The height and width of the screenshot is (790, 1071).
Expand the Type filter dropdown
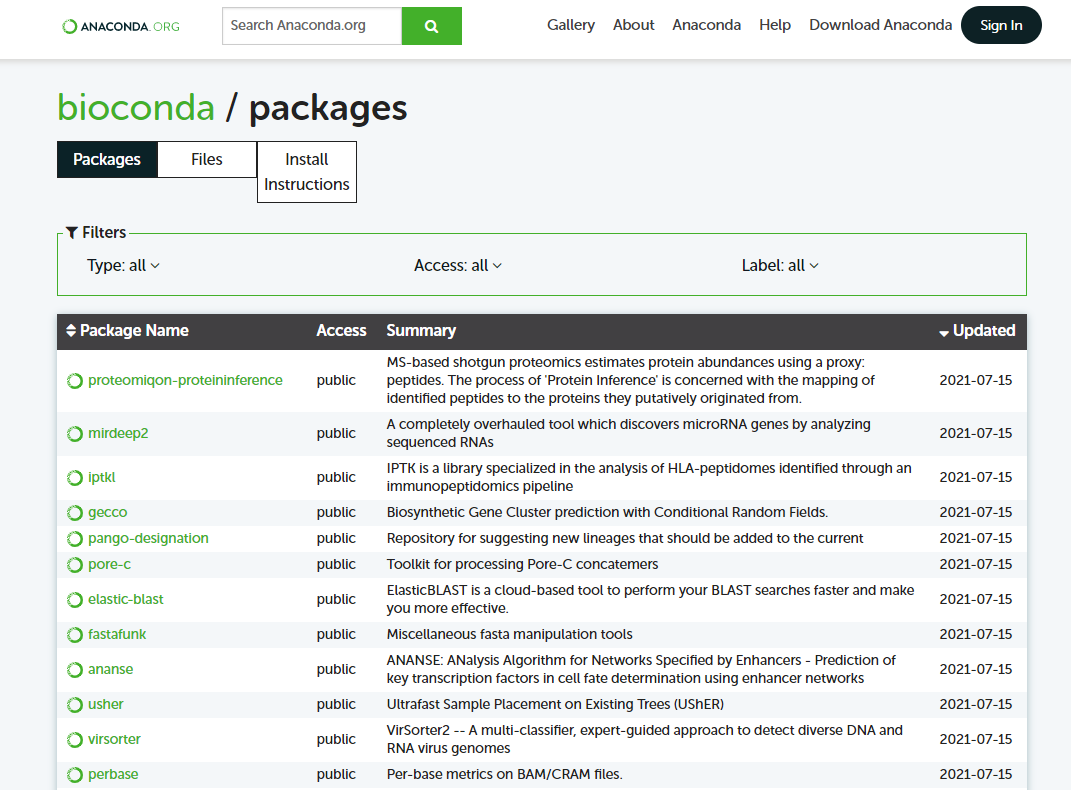pyautogui.click(x=124, y=266)
